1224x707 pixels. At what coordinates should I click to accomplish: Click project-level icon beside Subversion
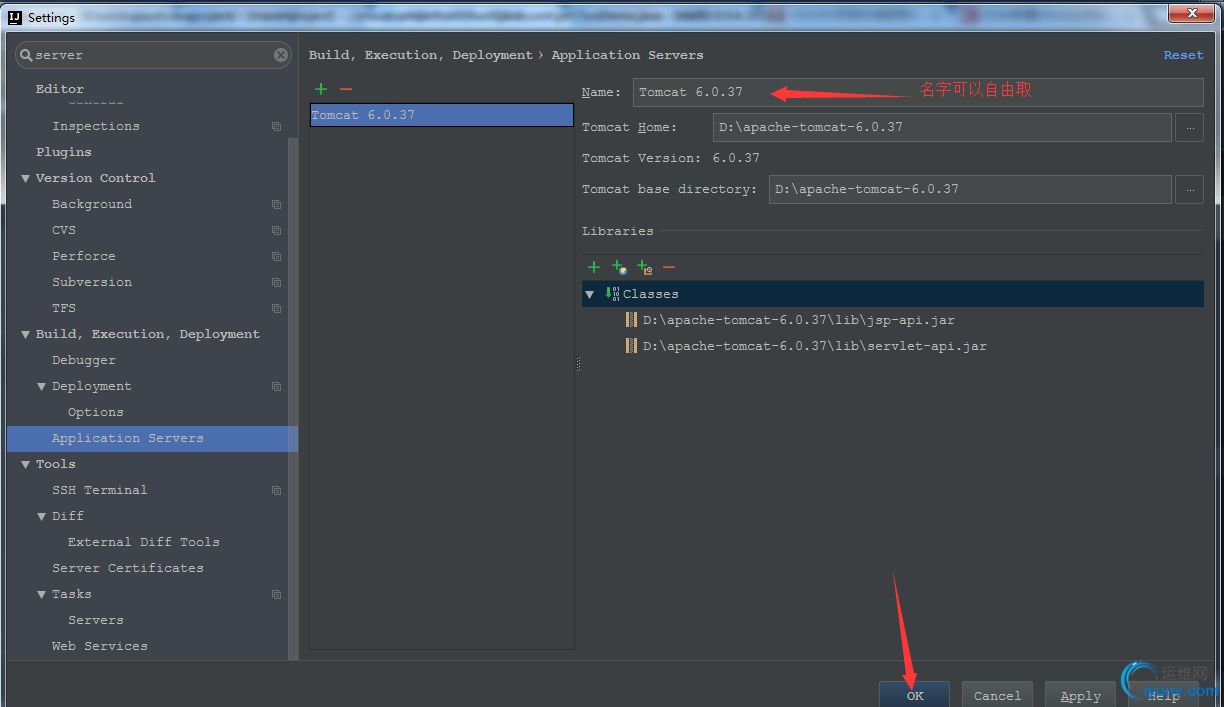coord(276,283)
